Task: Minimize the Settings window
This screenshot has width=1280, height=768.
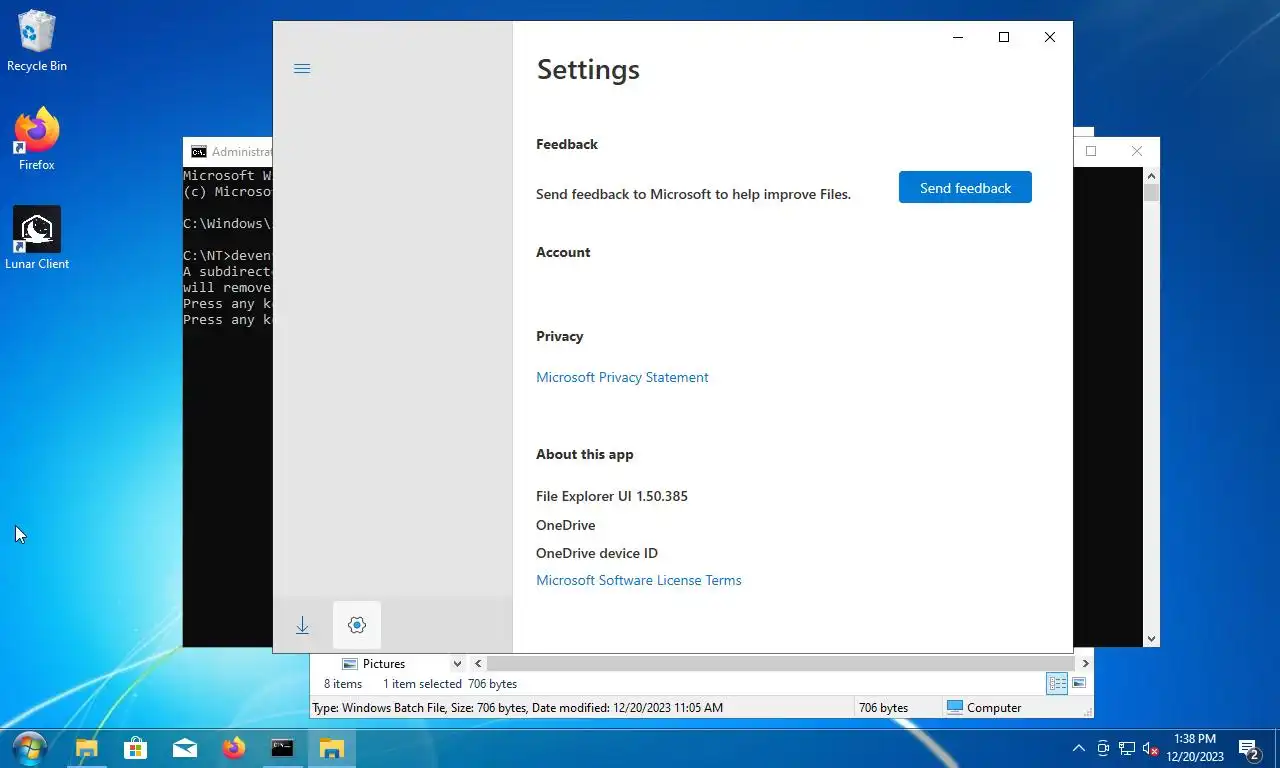Action: coord(958,37)
